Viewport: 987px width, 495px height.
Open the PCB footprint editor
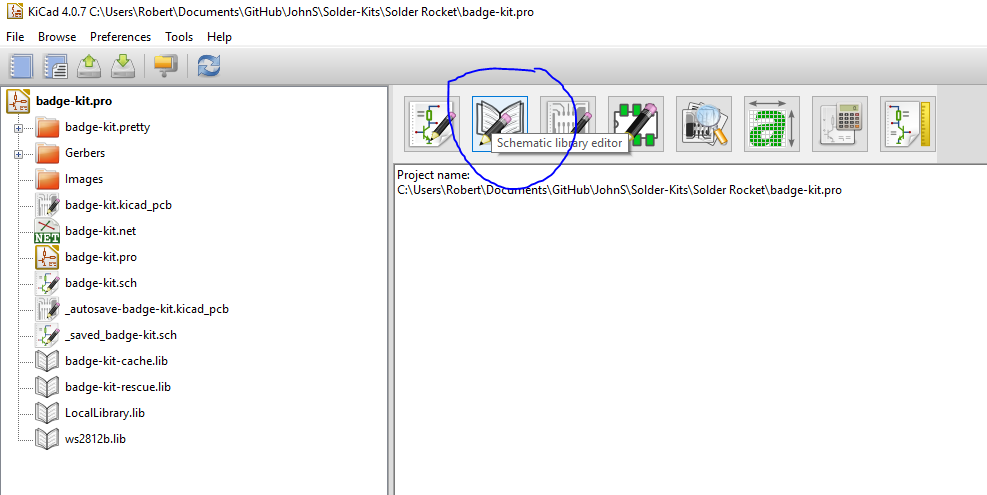point(636,124)
